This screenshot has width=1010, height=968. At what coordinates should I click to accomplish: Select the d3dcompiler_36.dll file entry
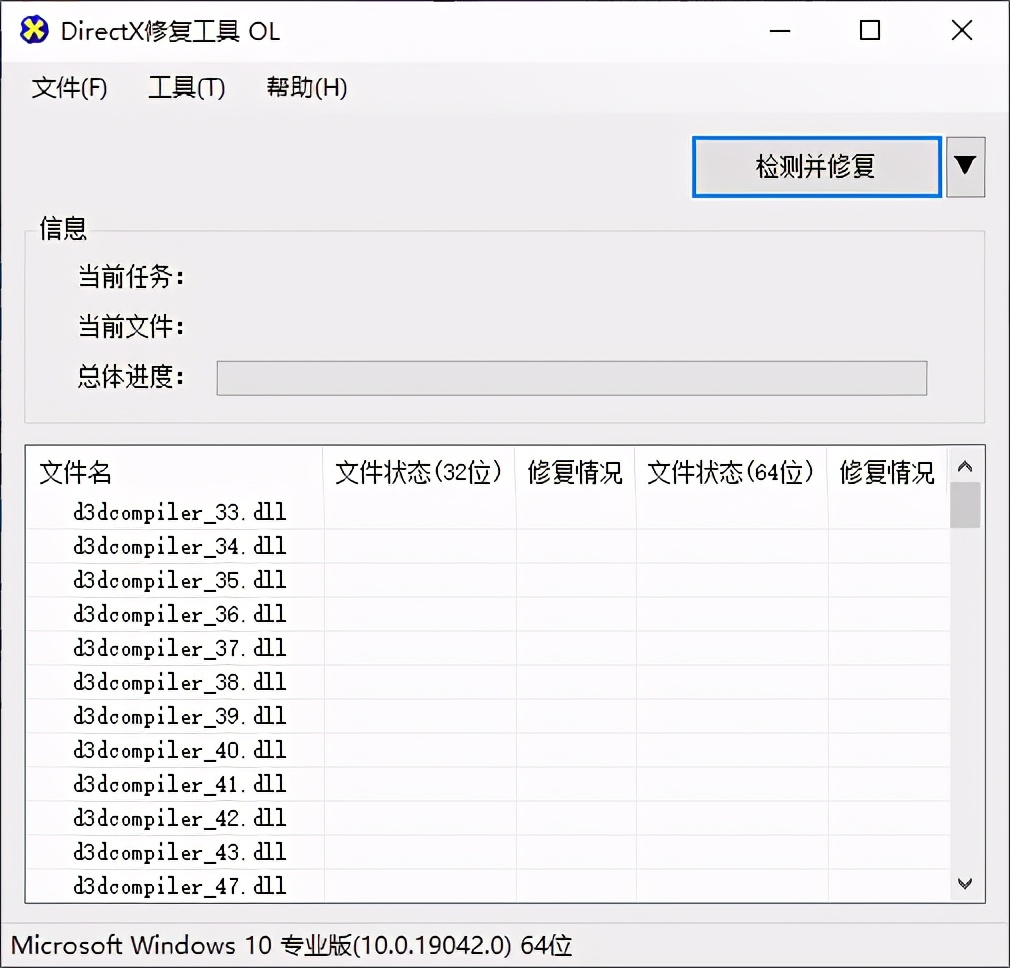(180, 614)
